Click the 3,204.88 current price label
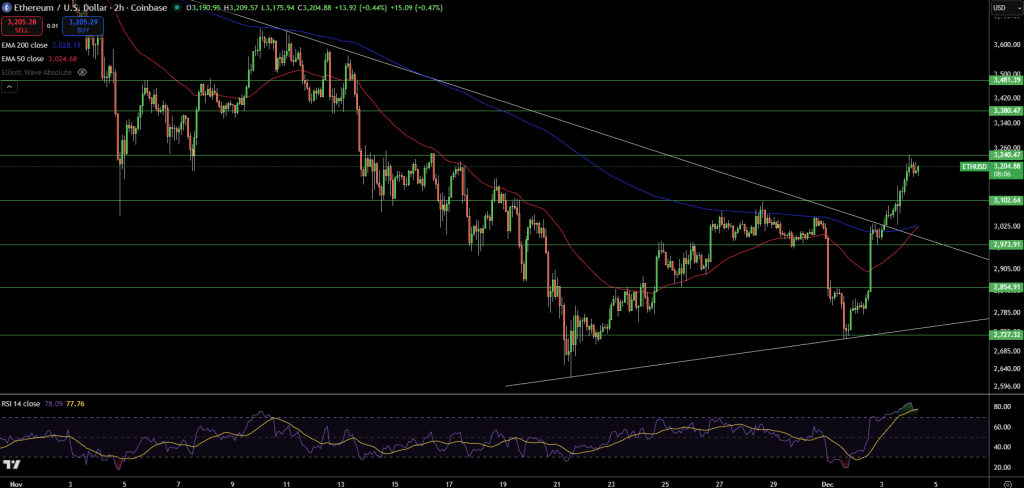The image size is (1024, 488). point(1006,167)
